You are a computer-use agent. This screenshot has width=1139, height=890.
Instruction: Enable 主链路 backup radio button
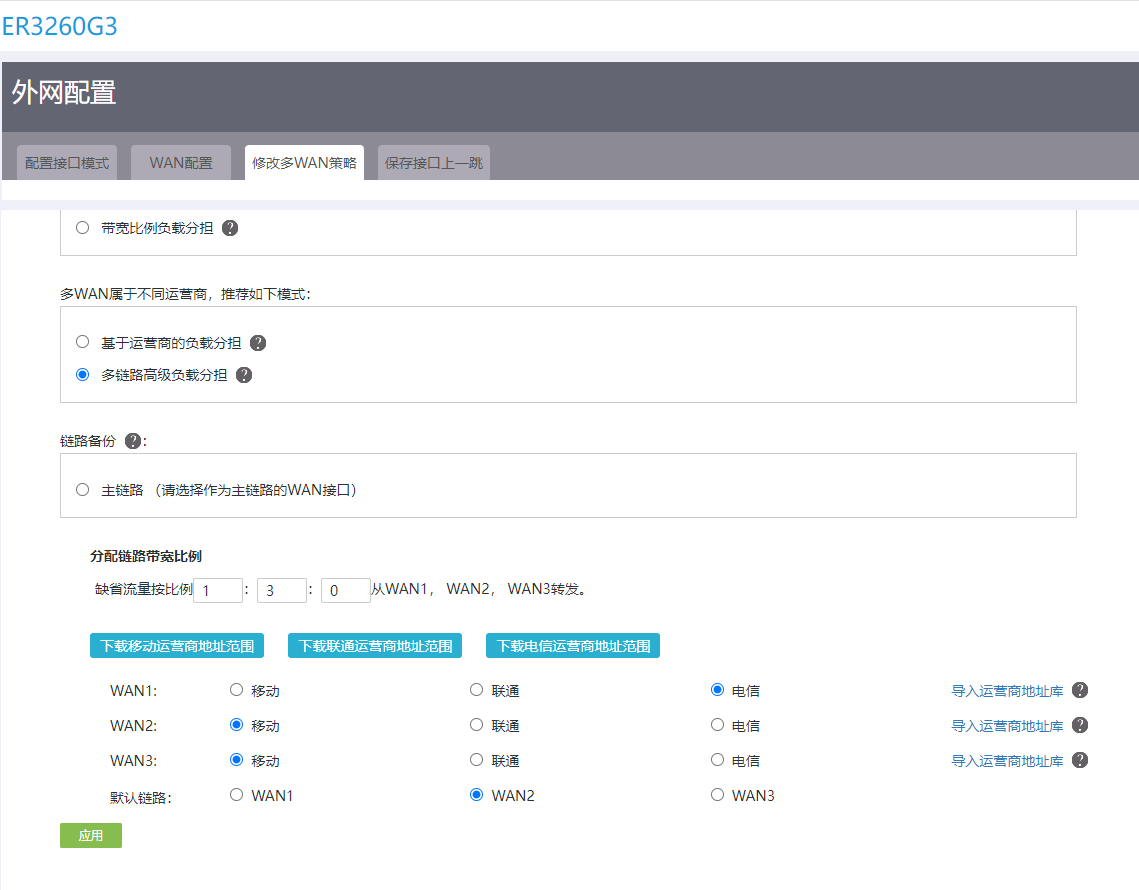click(x=83, y=490)
